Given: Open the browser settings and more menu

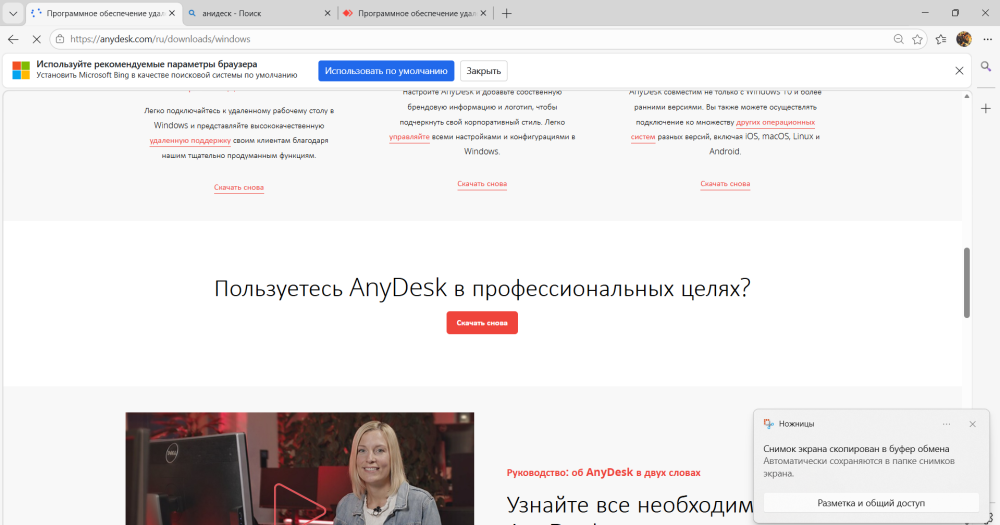Looking at the screenshot, I should pyautogui.click(x=987, y=39).
